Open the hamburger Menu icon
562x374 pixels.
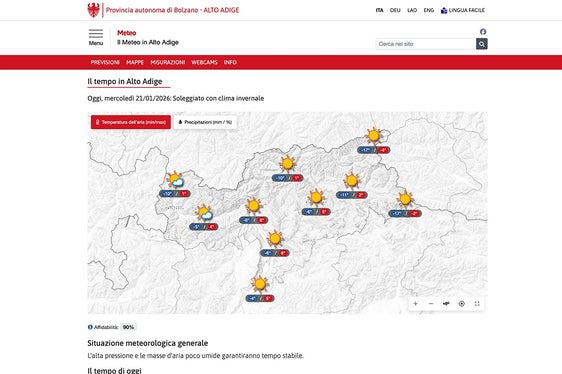(96, 34)
